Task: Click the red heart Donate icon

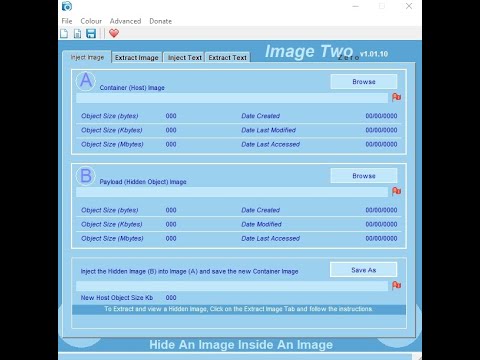Action: tap(114, 33)
